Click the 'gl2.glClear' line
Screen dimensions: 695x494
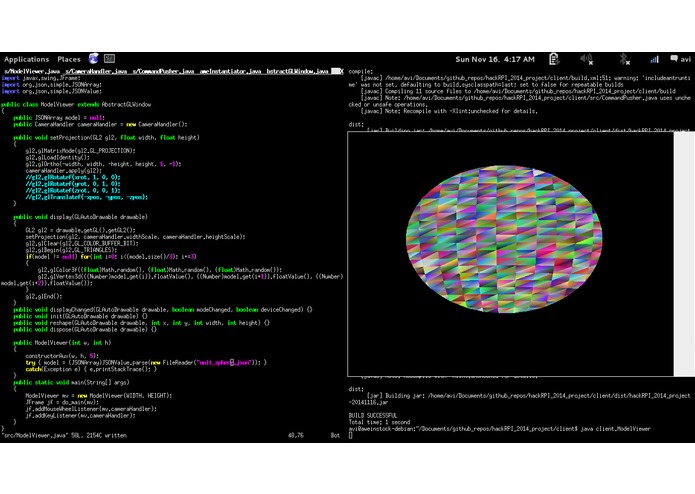(x=82, y=244)
